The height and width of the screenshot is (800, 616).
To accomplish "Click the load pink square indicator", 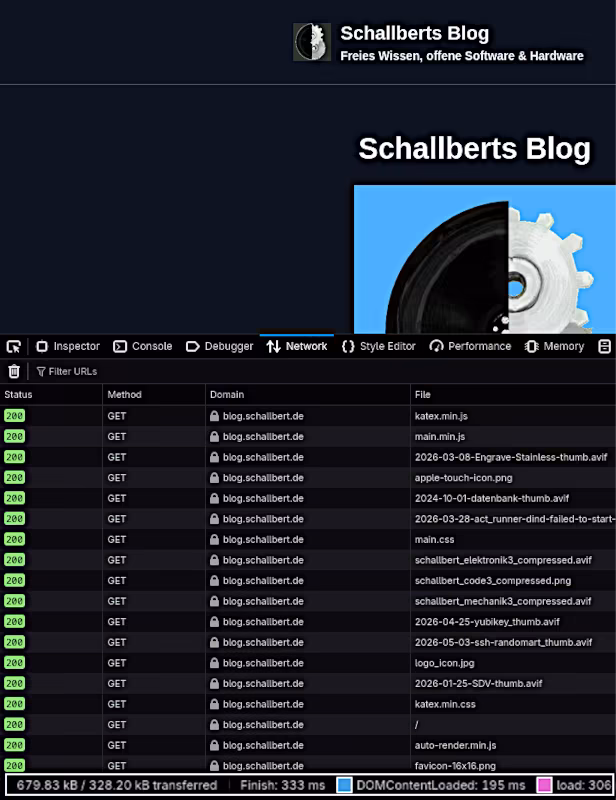I will click(x=544, y=785).
